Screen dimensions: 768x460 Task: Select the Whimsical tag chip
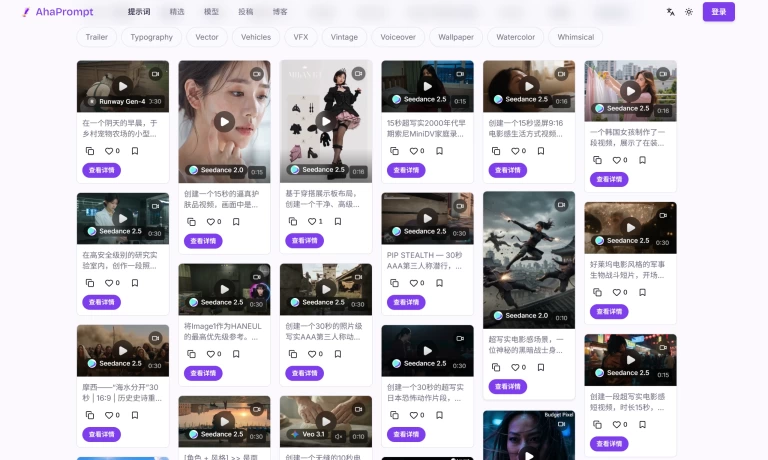(576, 37)
